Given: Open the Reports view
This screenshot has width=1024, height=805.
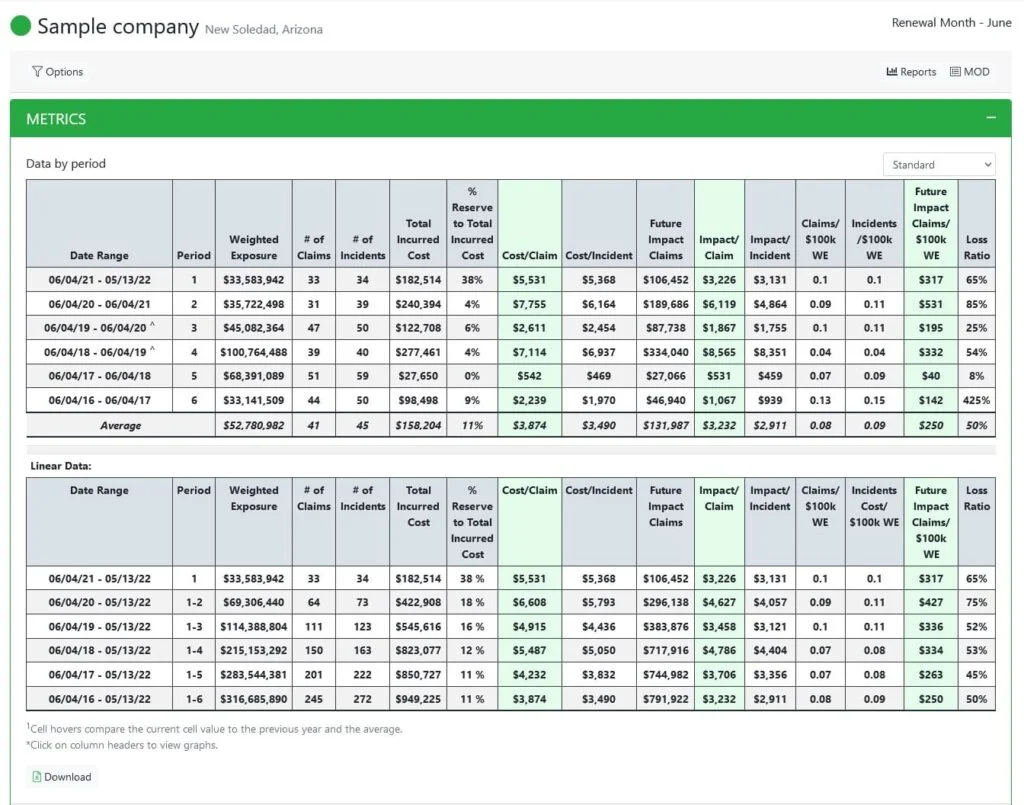Looking at the screenshot, I should coord(911,72).
